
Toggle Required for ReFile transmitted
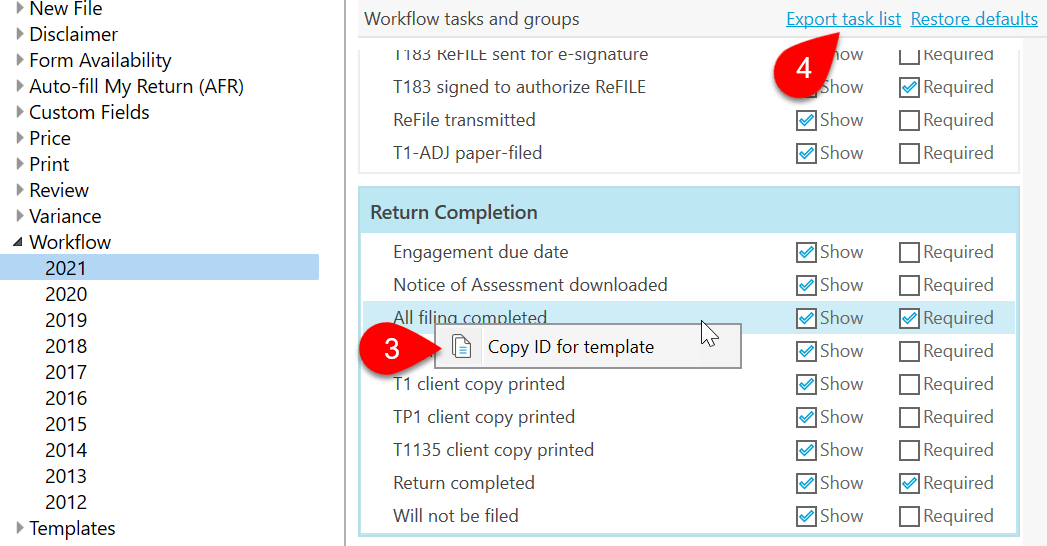point(909,120)
